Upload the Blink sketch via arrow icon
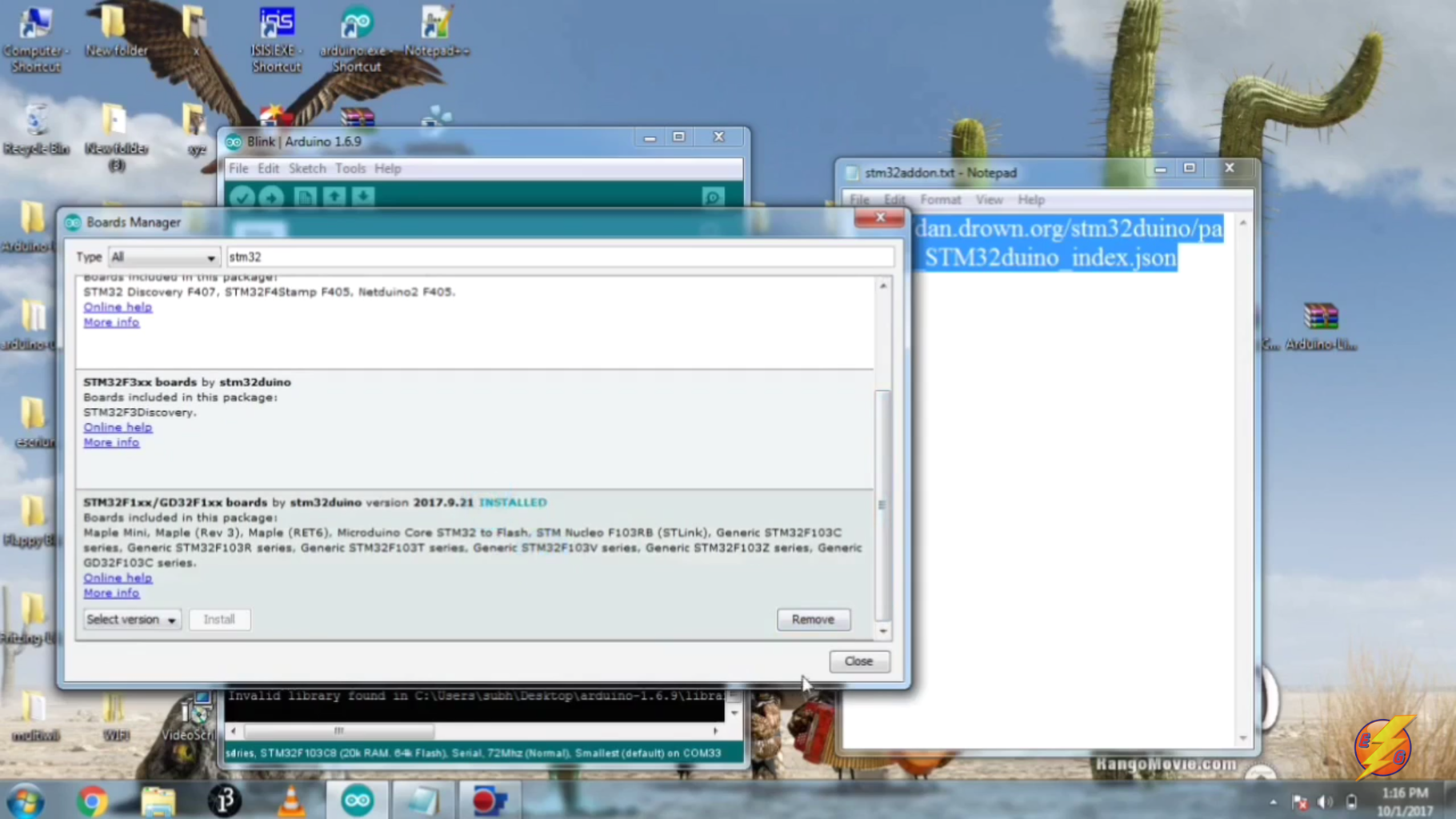 pyautogui.click(x=271, y=197)
